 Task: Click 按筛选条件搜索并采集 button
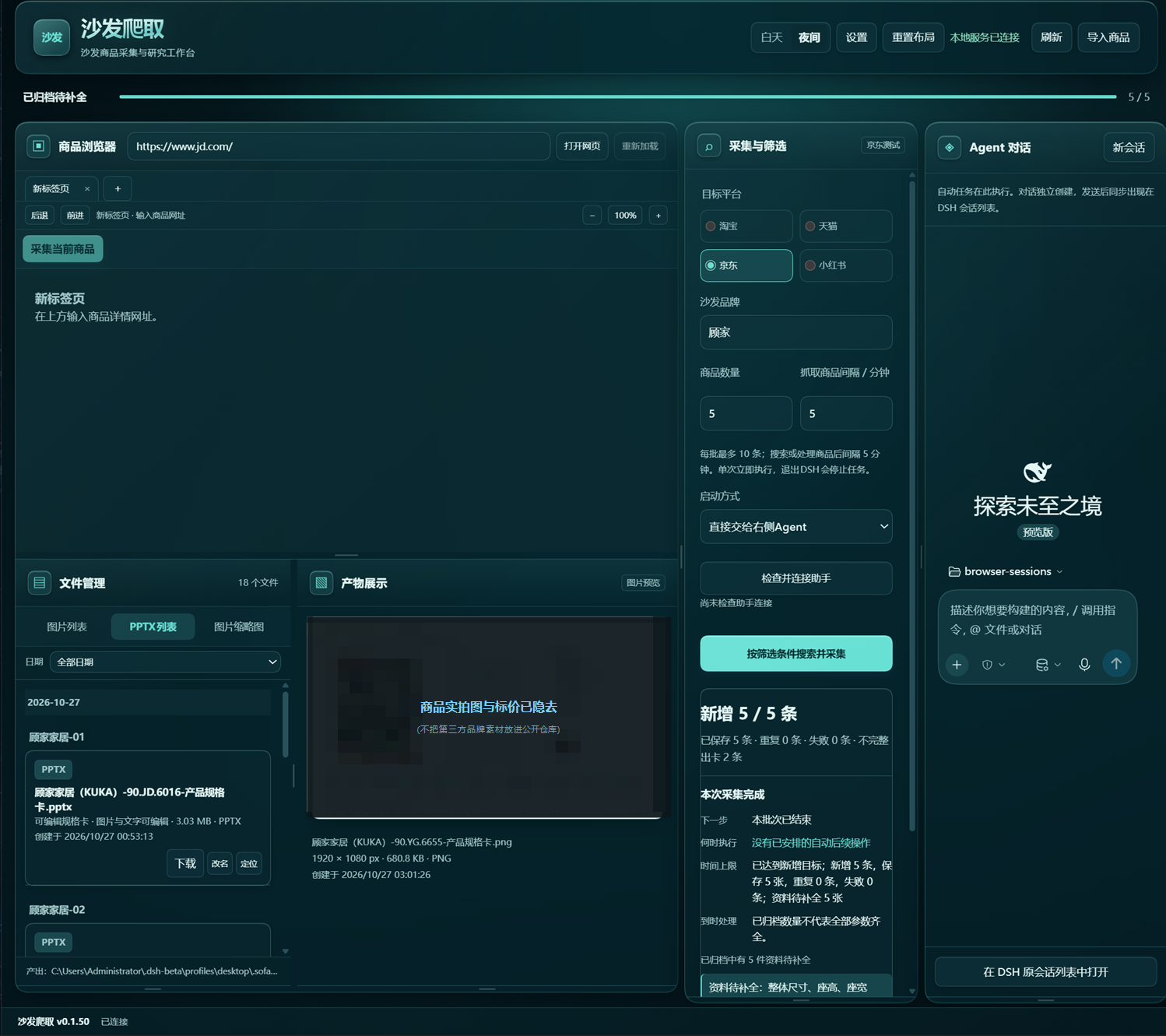tap(796, 654)
